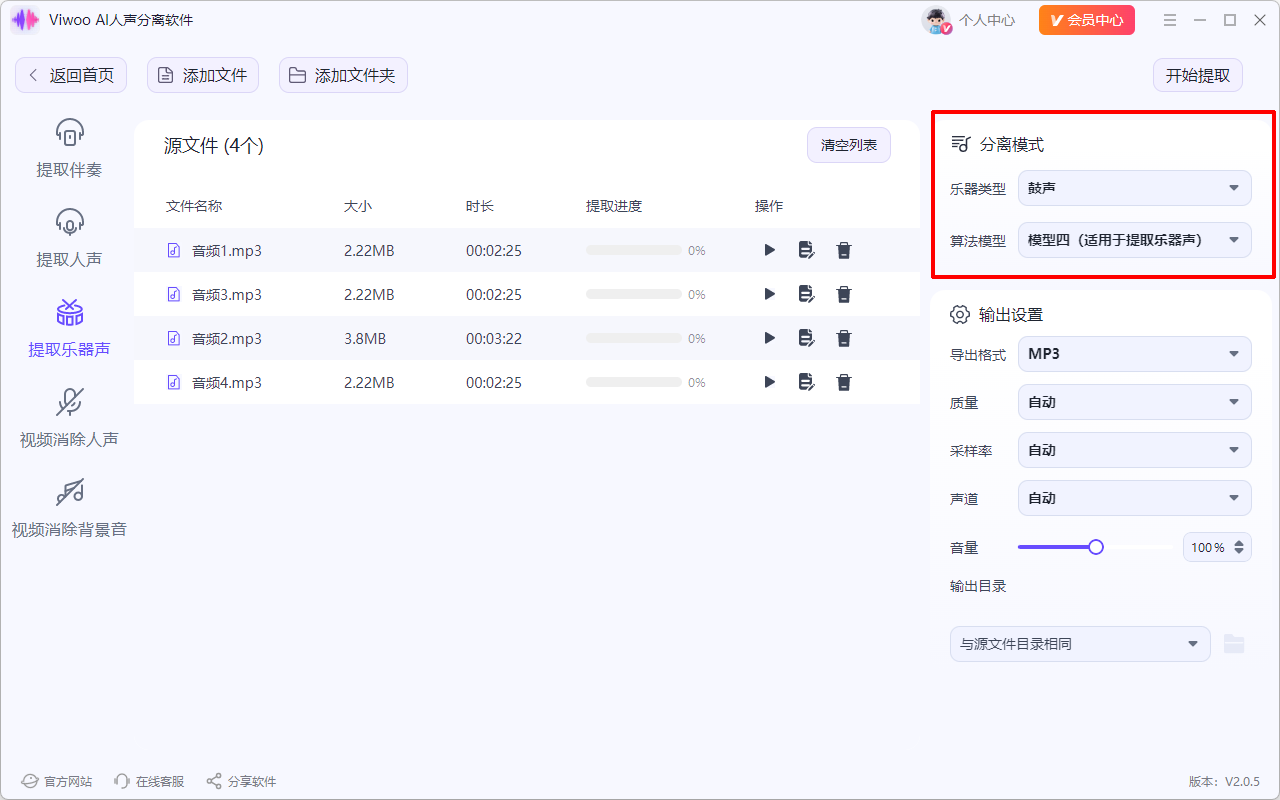Screen dimensions: 1280x800
Task: Click 开始提取 to start extraction
Action: click(1198, 75)
